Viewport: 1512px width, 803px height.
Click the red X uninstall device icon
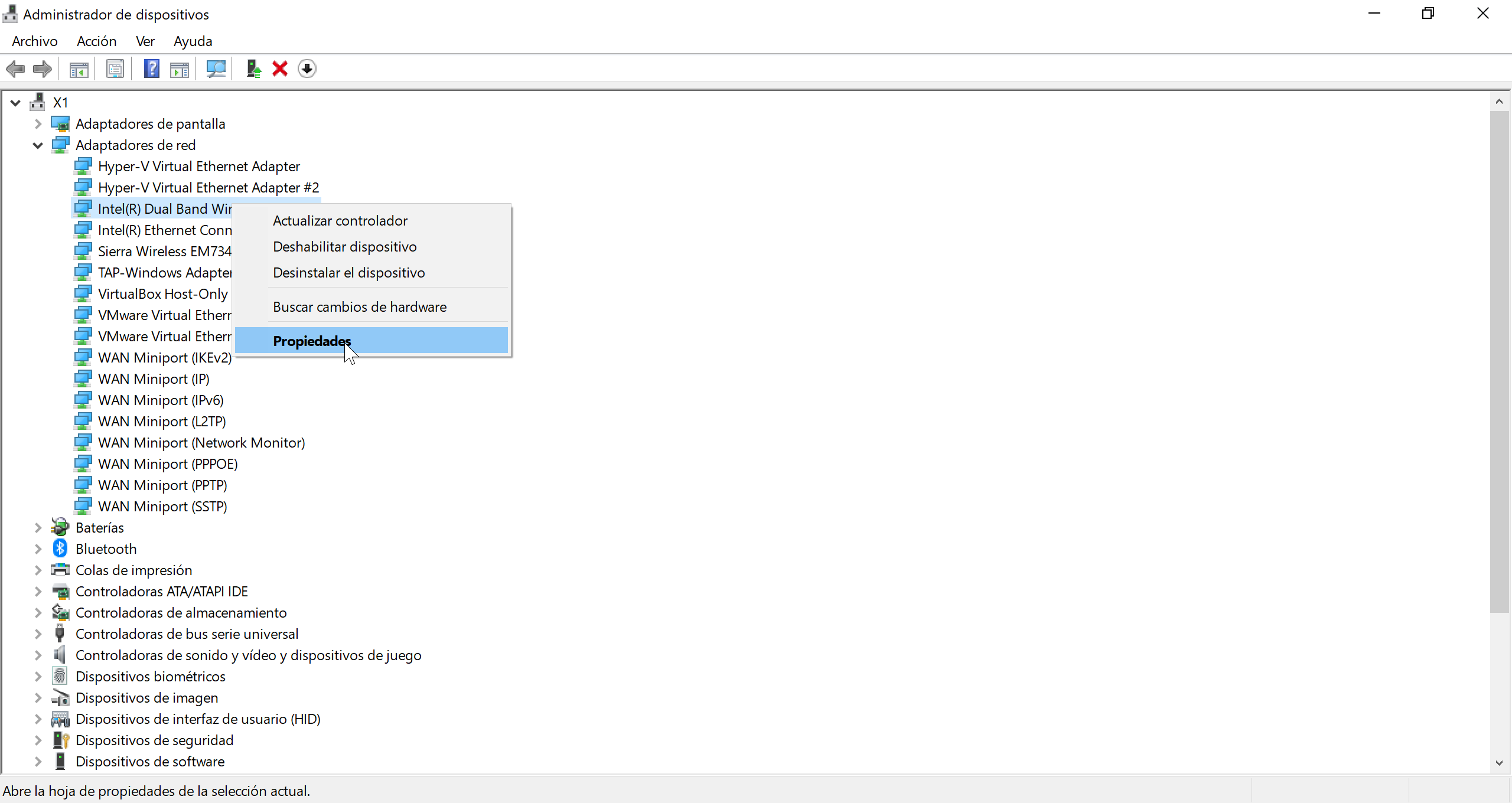[x=280, y=69]
